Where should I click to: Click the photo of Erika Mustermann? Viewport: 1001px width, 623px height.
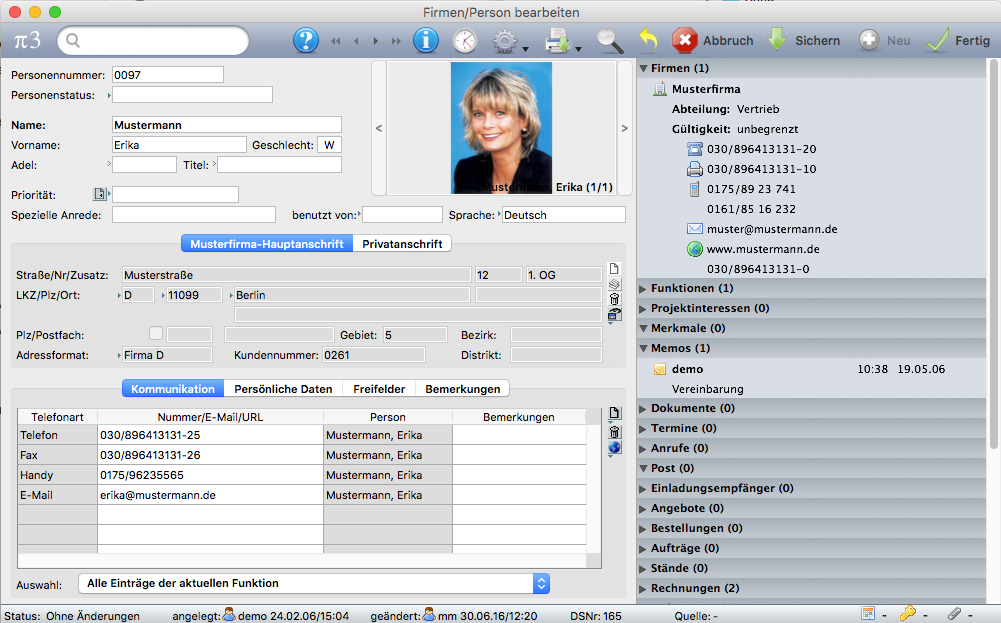pyautogui.click(x=501, y=128)
